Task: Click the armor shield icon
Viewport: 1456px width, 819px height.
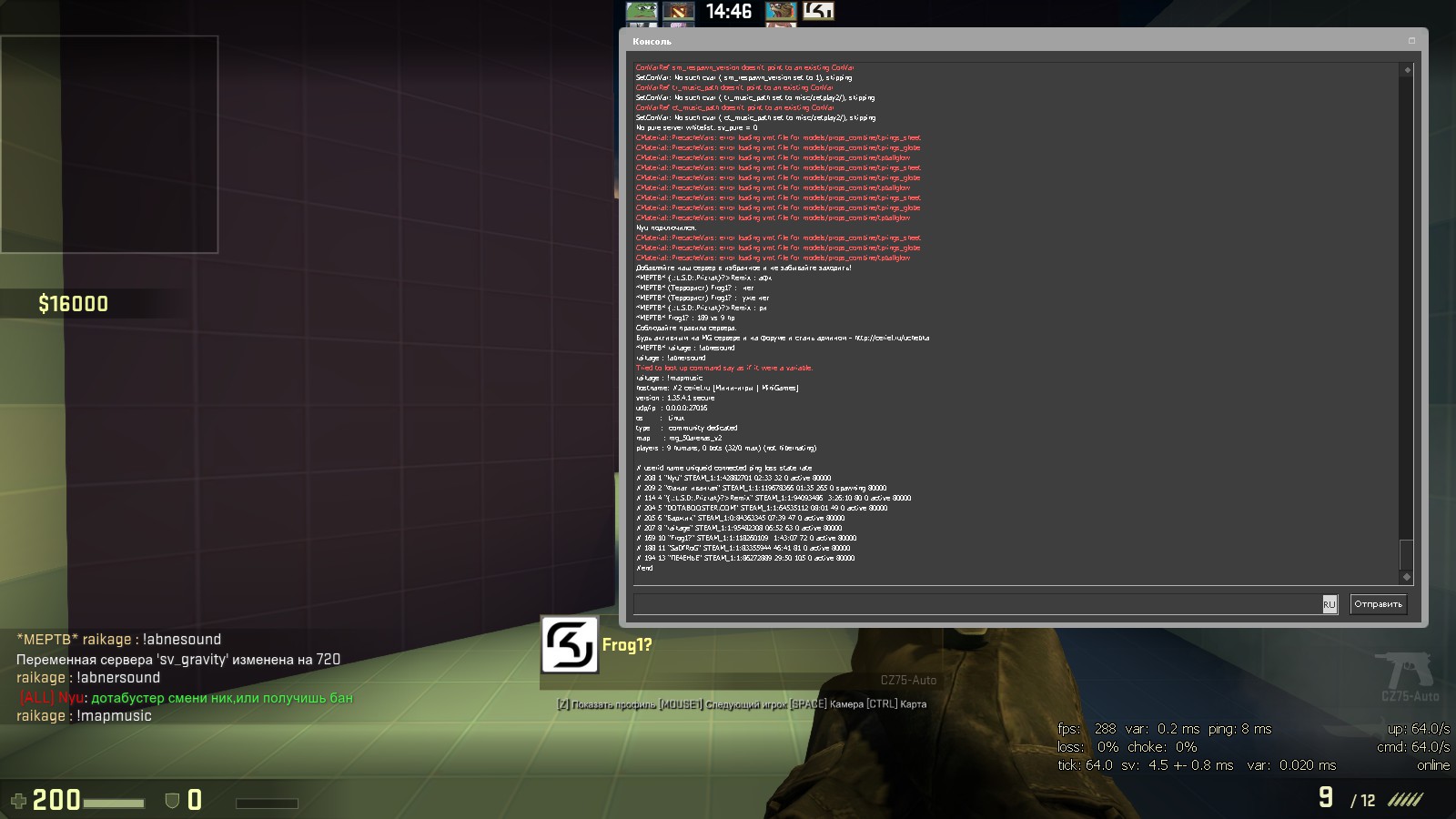Action: click(172, 801)
